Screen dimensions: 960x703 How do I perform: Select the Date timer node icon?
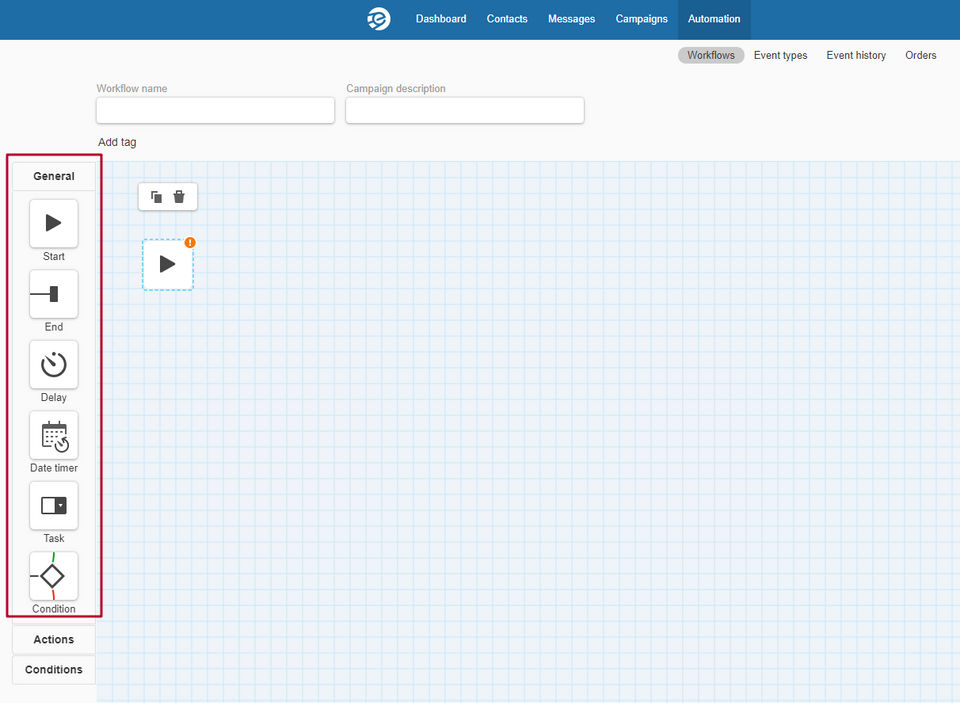point(54,435)
